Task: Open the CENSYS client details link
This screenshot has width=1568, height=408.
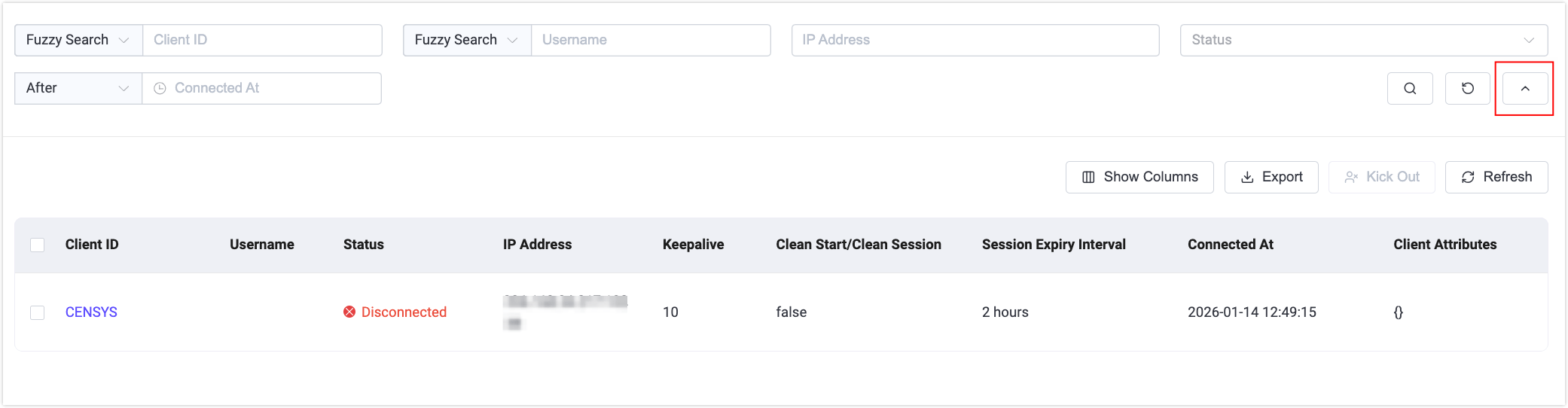Action: [x=91, y=312]
